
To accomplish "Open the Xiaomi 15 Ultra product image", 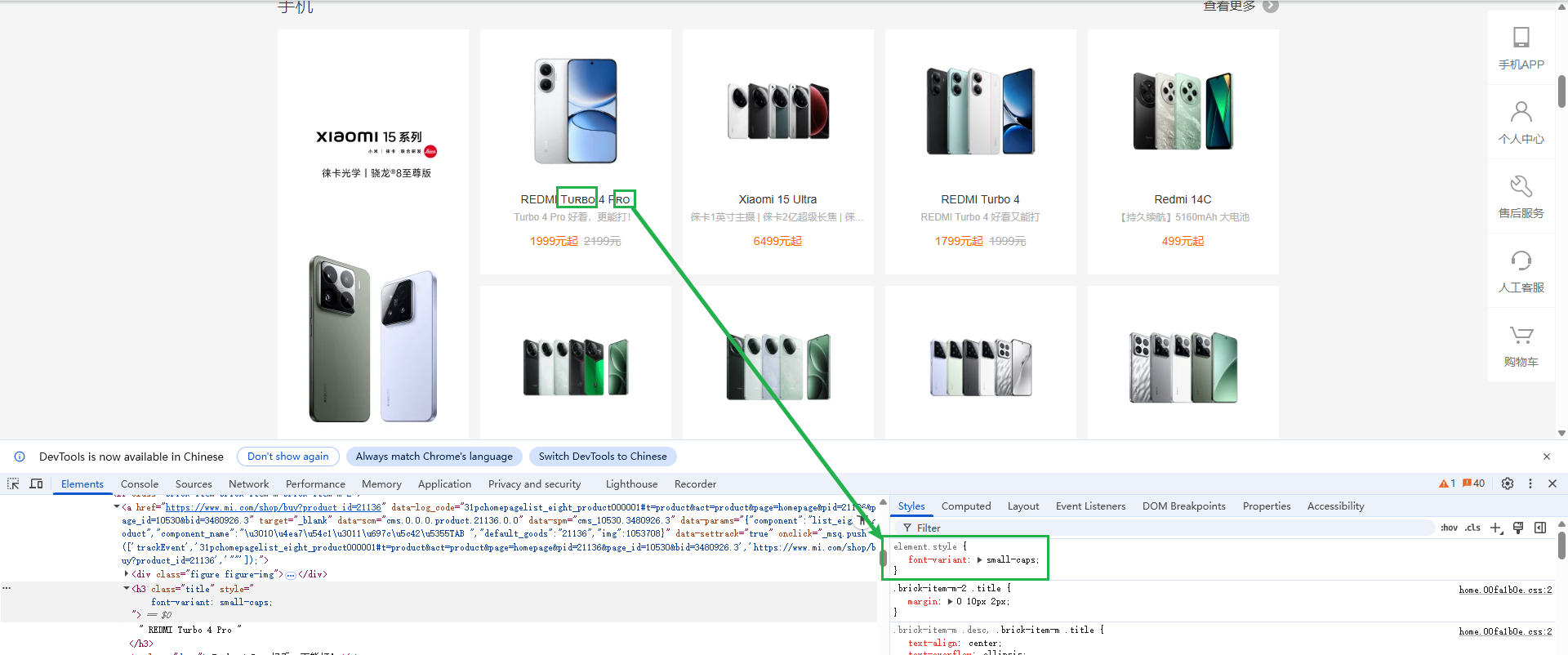I will [777, 111].
